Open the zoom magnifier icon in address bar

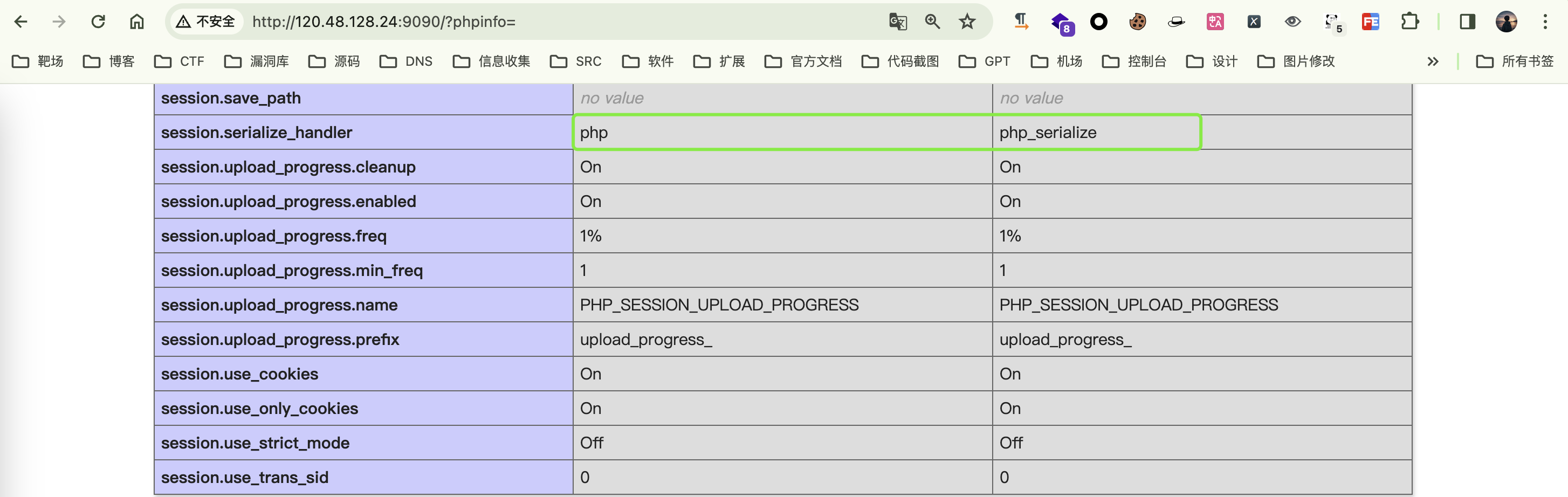coord(932,22)
